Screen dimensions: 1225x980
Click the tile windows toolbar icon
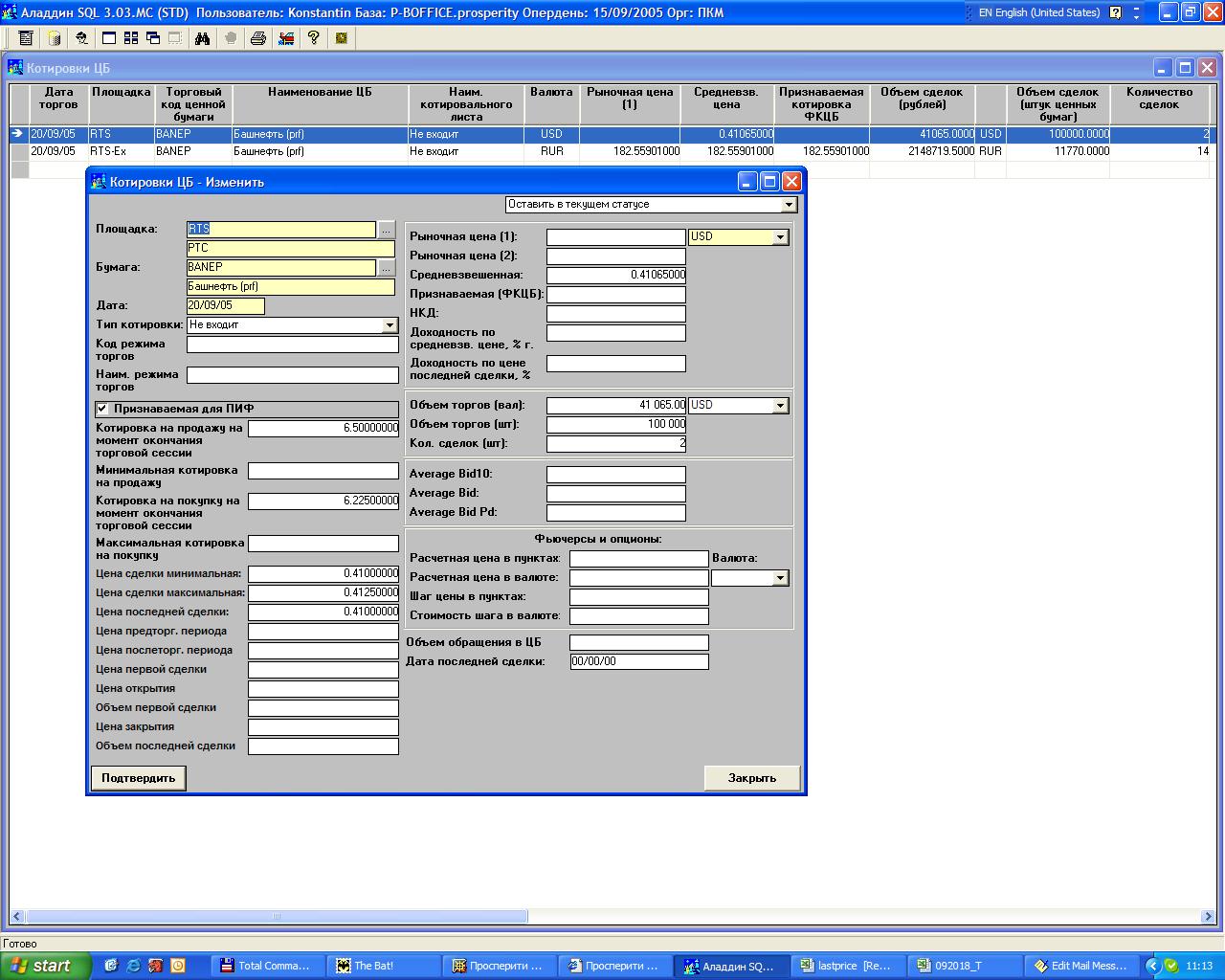click(130, 38)
